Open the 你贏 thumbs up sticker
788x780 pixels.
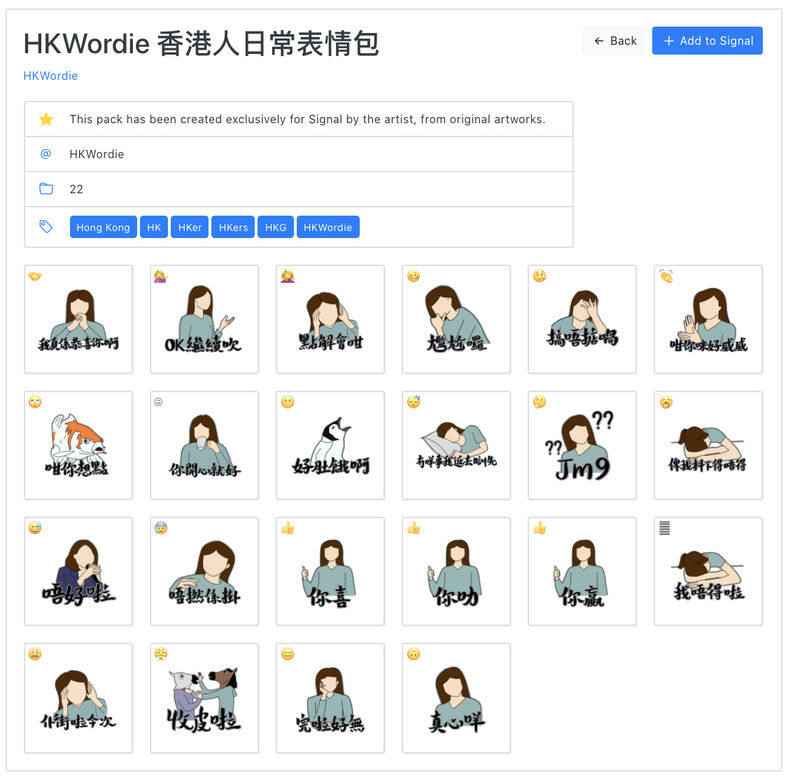(582, 572)
